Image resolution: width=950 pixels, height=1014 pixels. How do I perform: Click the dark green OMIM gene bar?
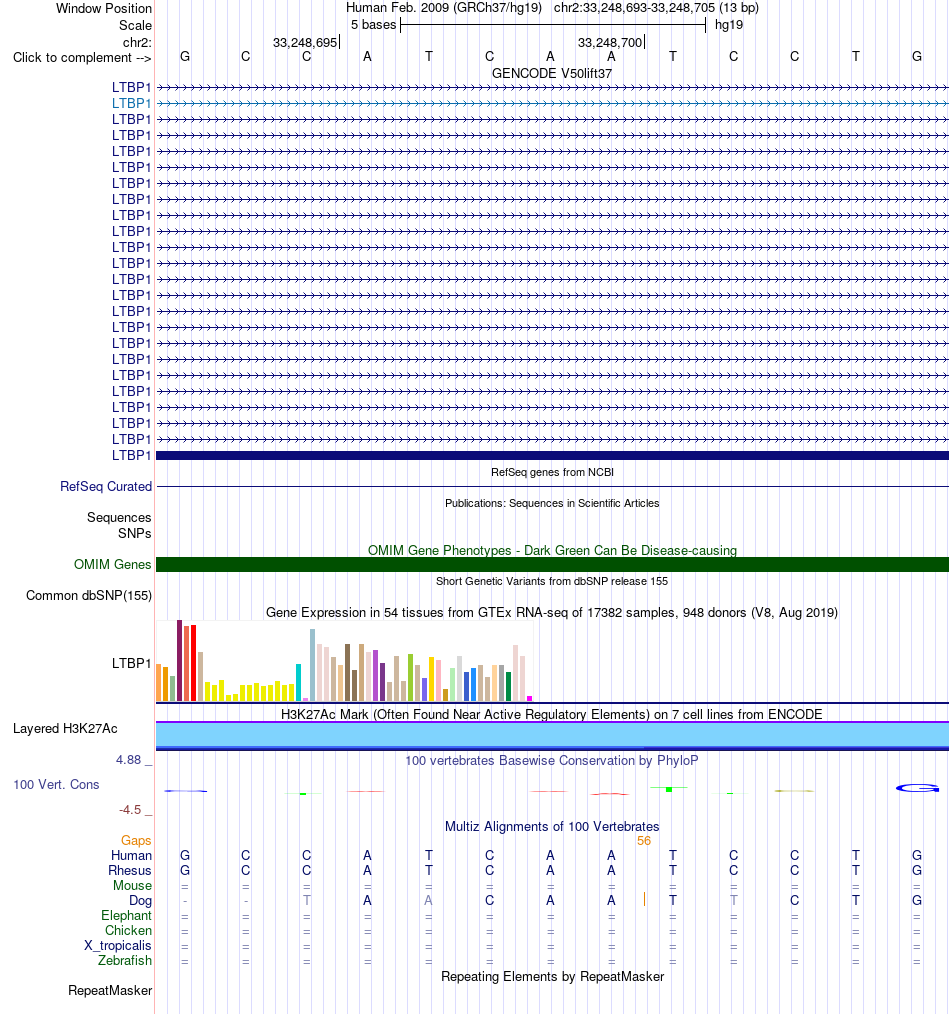552,564
